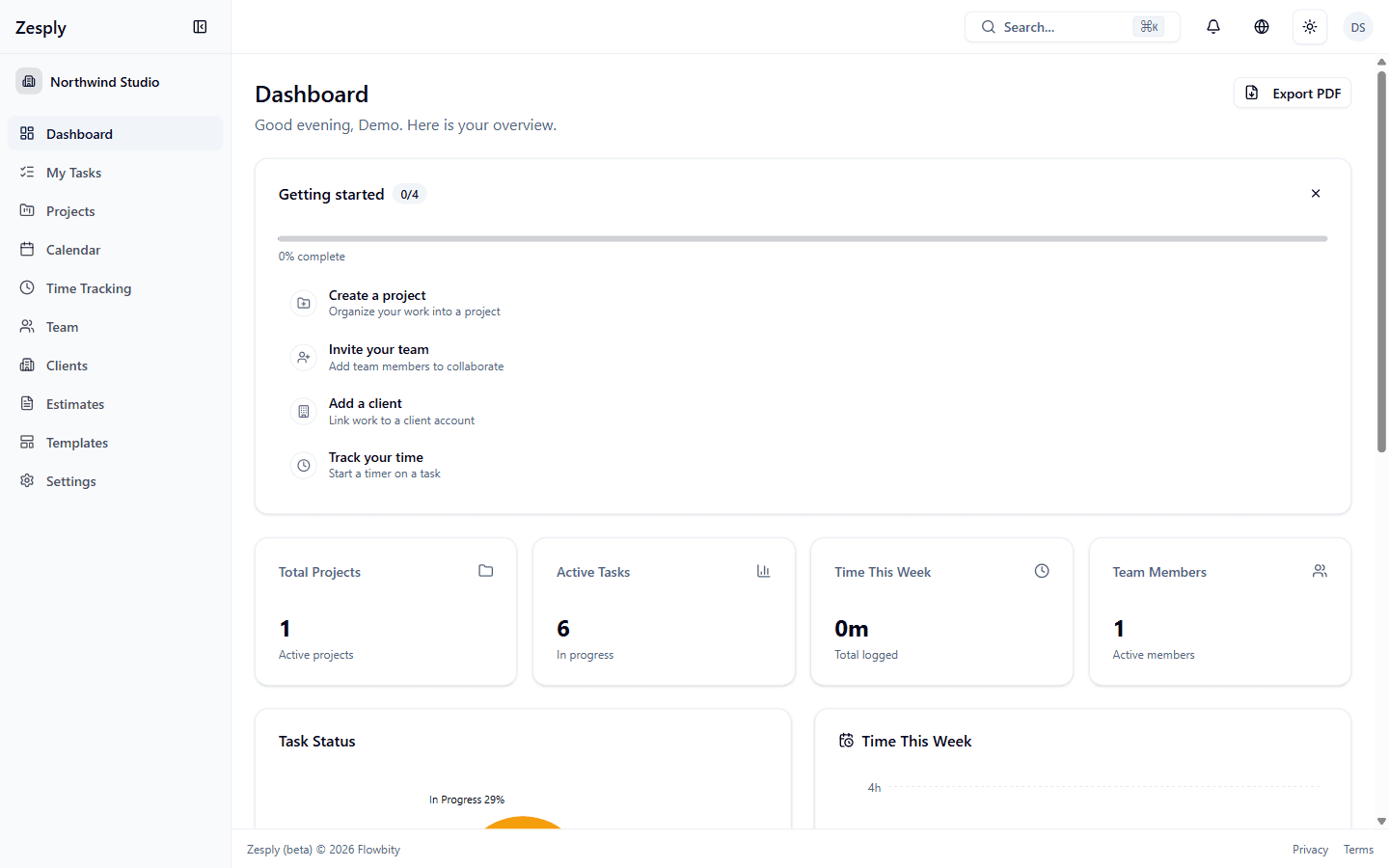The height and width of the screenshot is (868, 1389).
Task: Click the calendar-clock icon beside Time This Week chart
Action: tap(846, 741)
